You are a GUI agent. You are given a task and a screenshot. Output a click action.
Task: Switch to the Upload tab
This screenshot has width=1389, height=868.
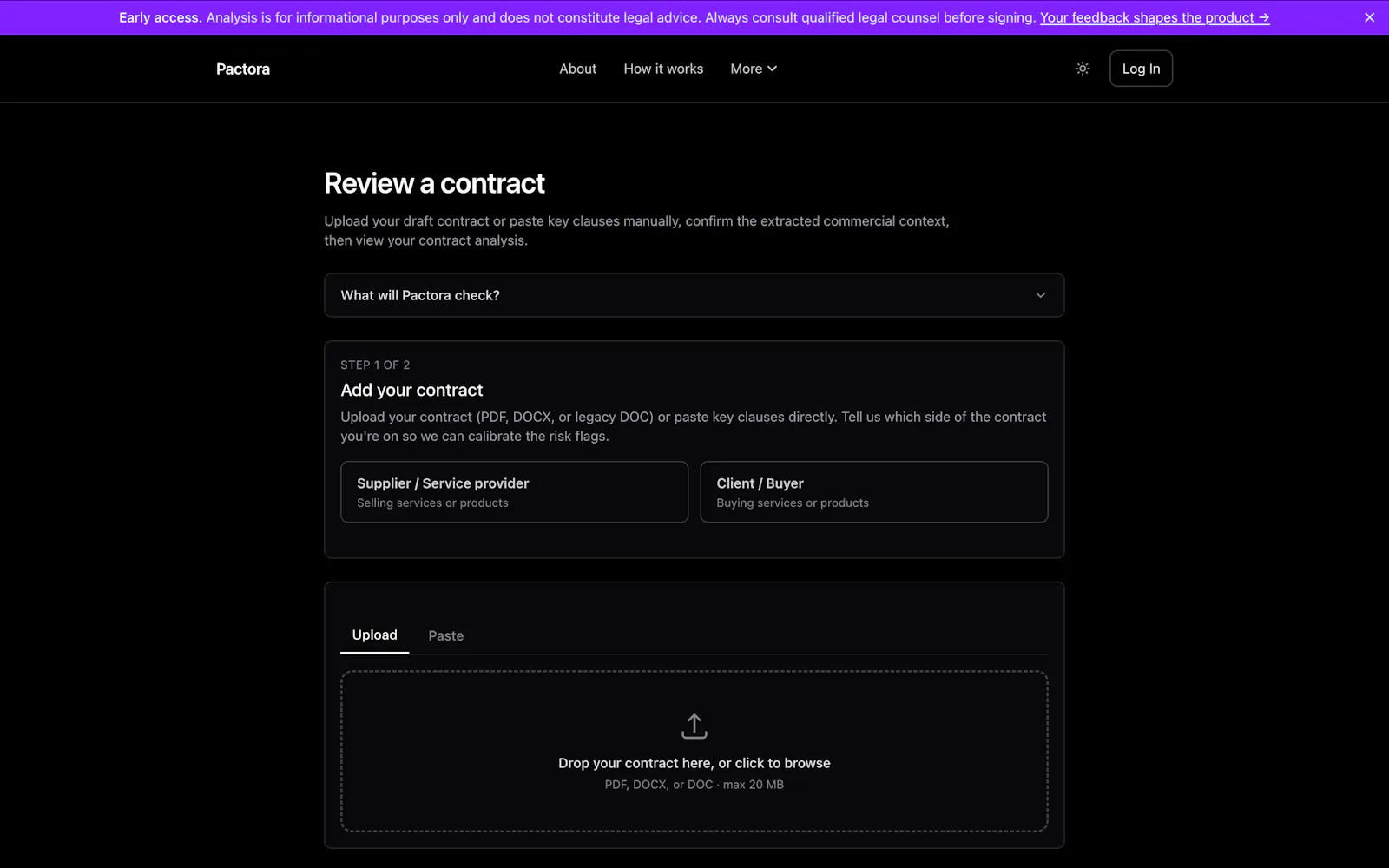(x=375, y=635)
